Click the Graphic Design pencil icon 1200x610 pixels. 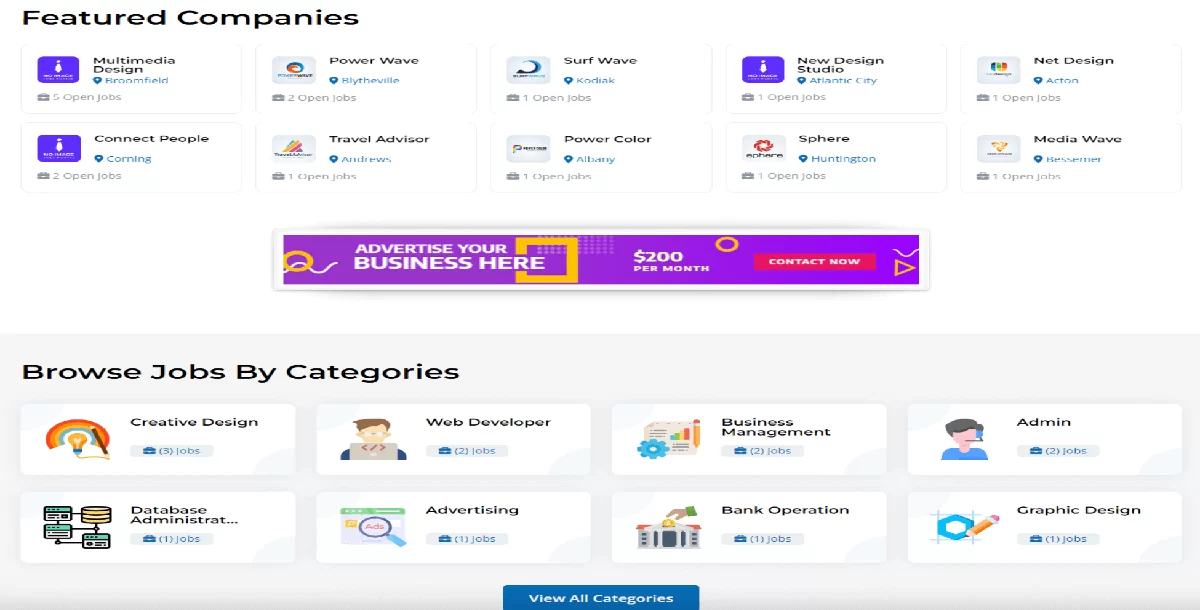[x=964, y=527]
